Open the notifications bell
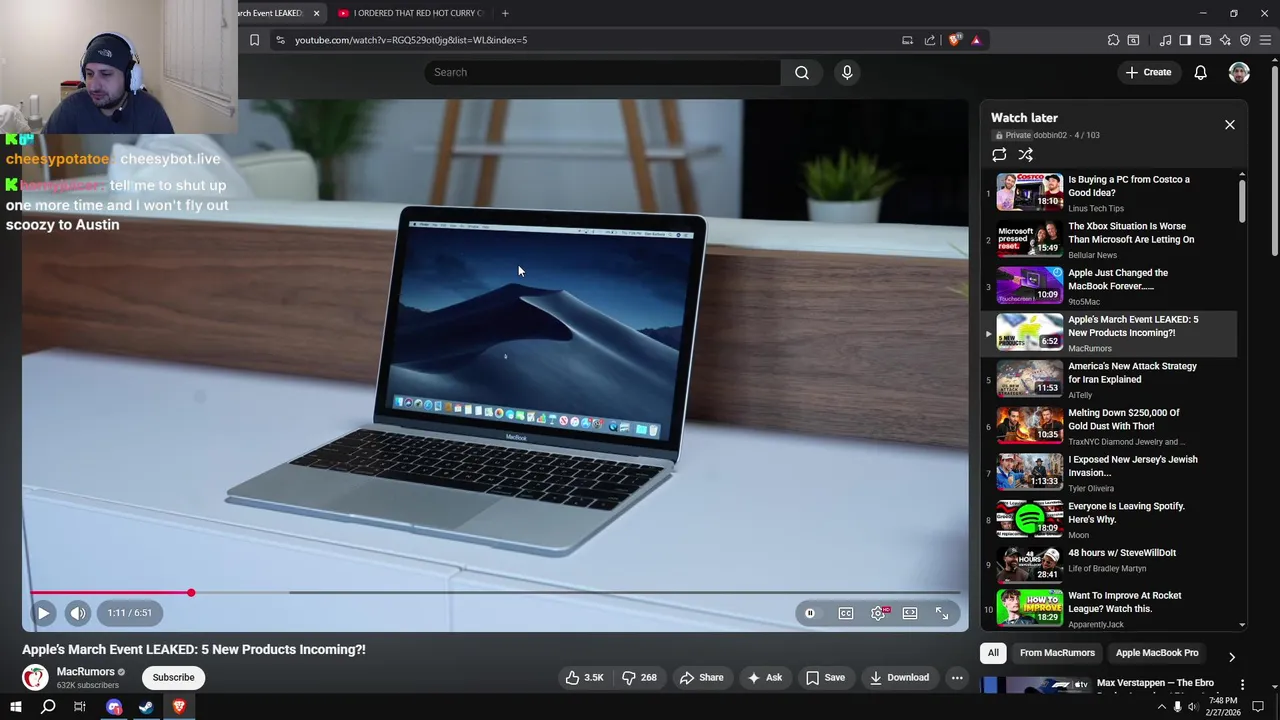The width and height of the screenshot is (1280, 720). (1200, 72)
